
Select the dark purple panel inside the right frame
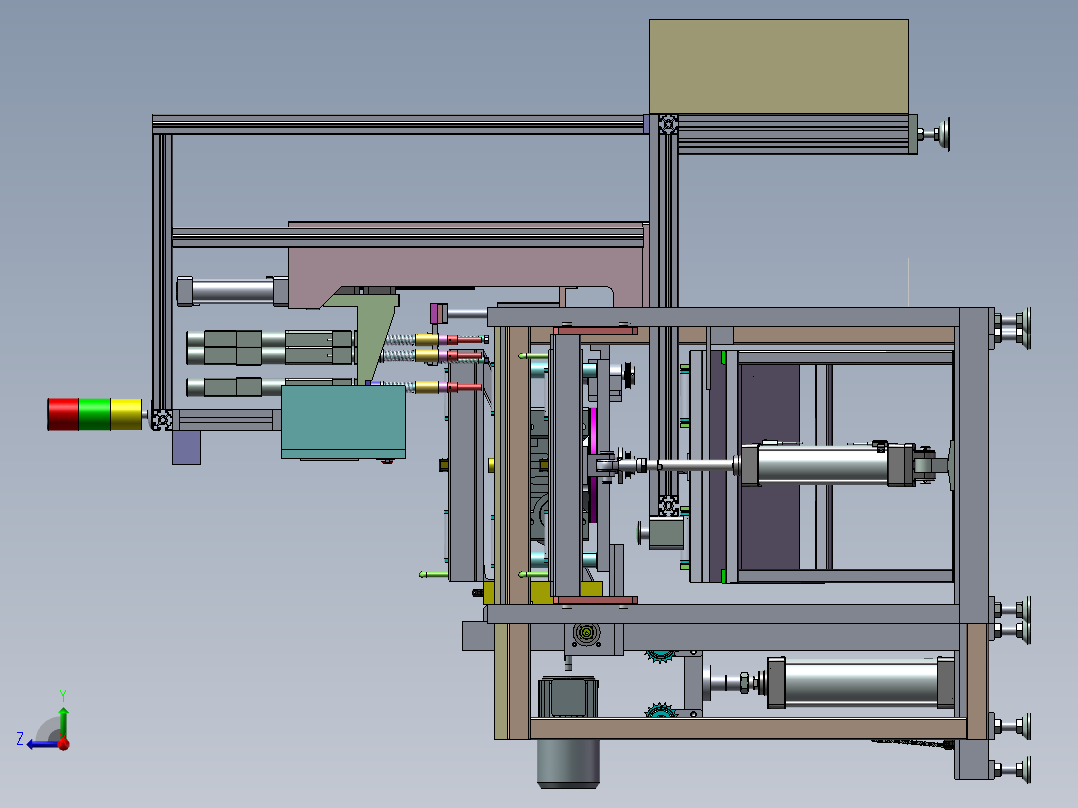point(769,467)
